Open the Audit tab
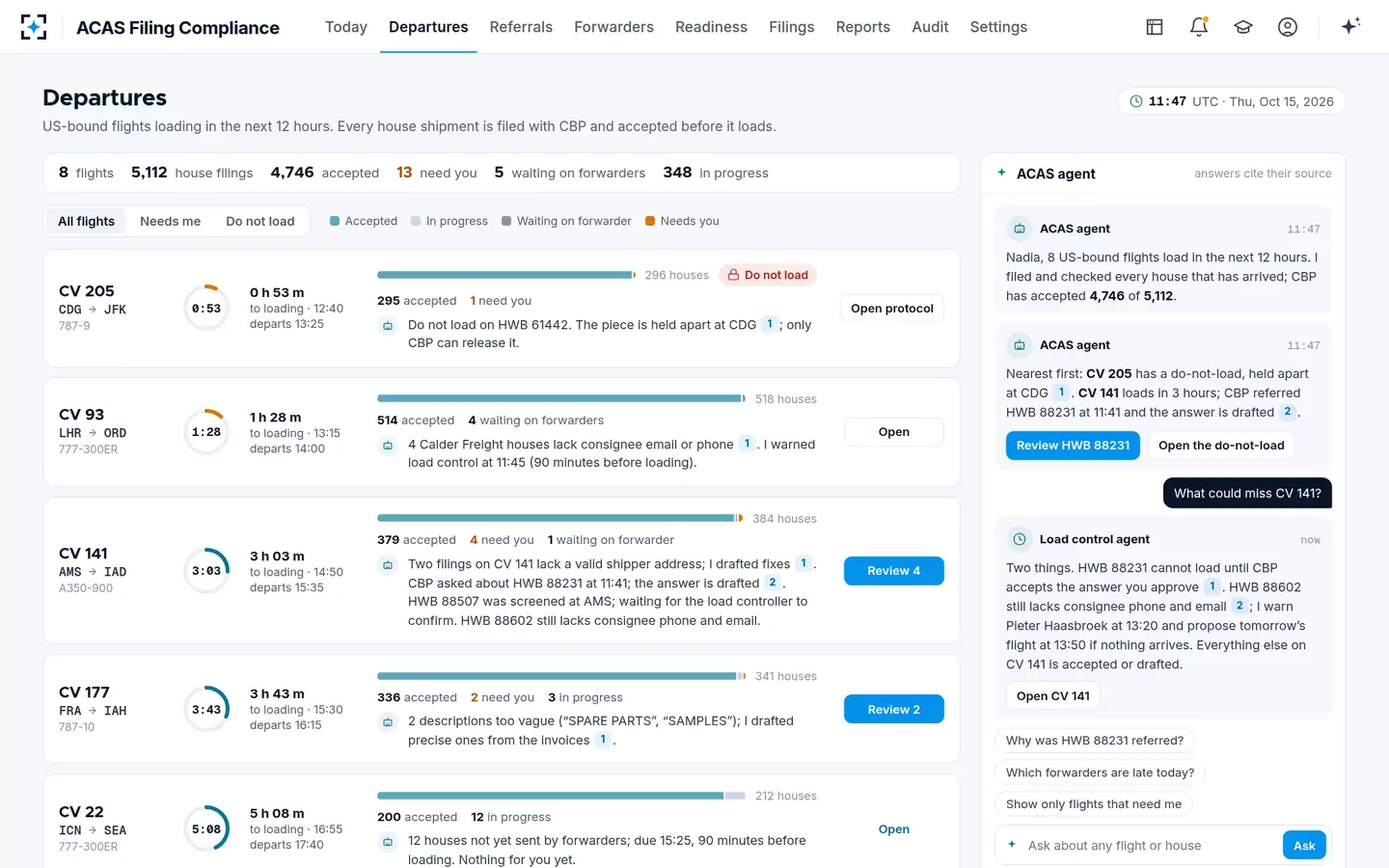1389x868 pixels. [x=930, y=27]
